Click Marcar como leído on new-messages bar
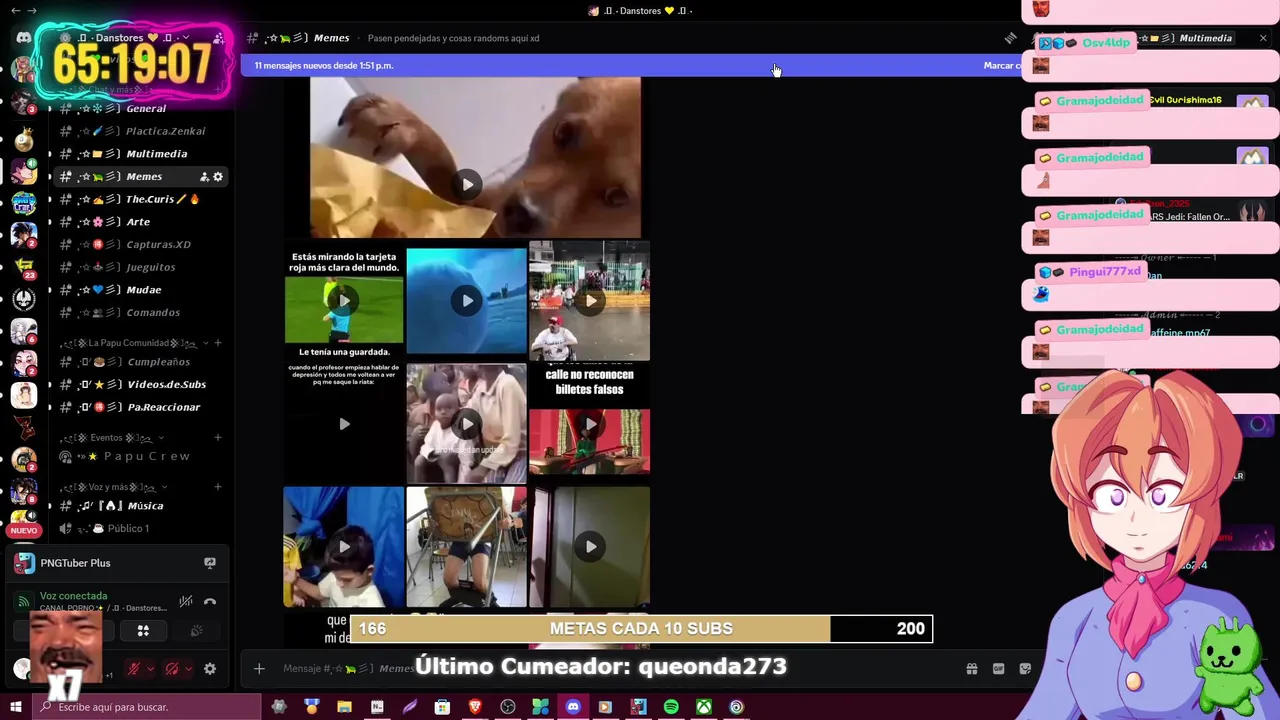The image size is (1280, 720). tap(1002, 65)
